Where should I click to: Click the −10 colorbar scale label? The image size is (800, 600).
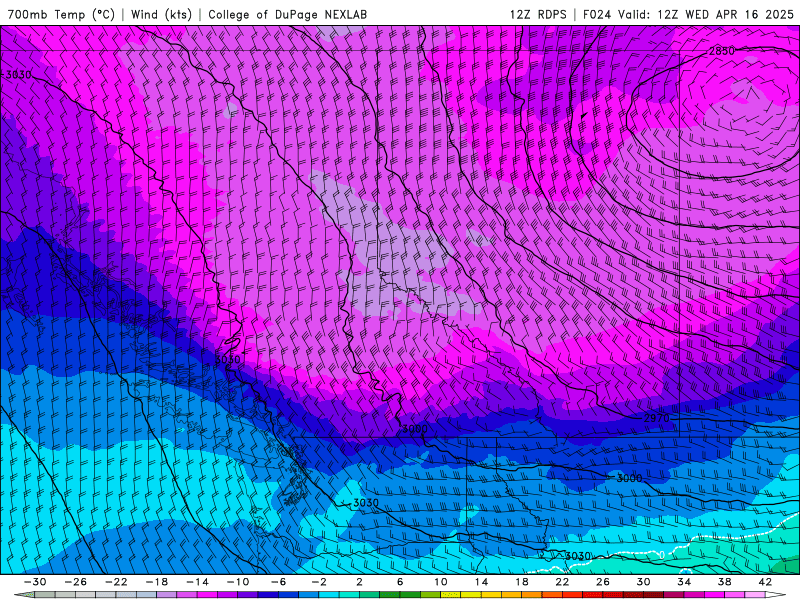click(238, 582)
